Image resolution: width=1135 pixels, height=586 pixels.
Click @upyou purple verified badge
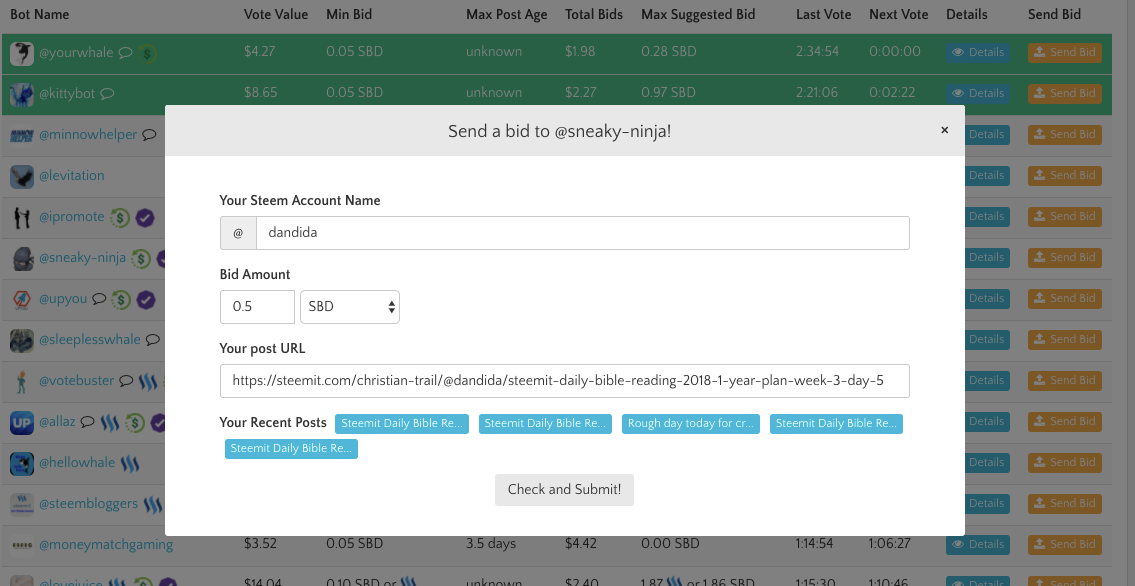(146, 300)
